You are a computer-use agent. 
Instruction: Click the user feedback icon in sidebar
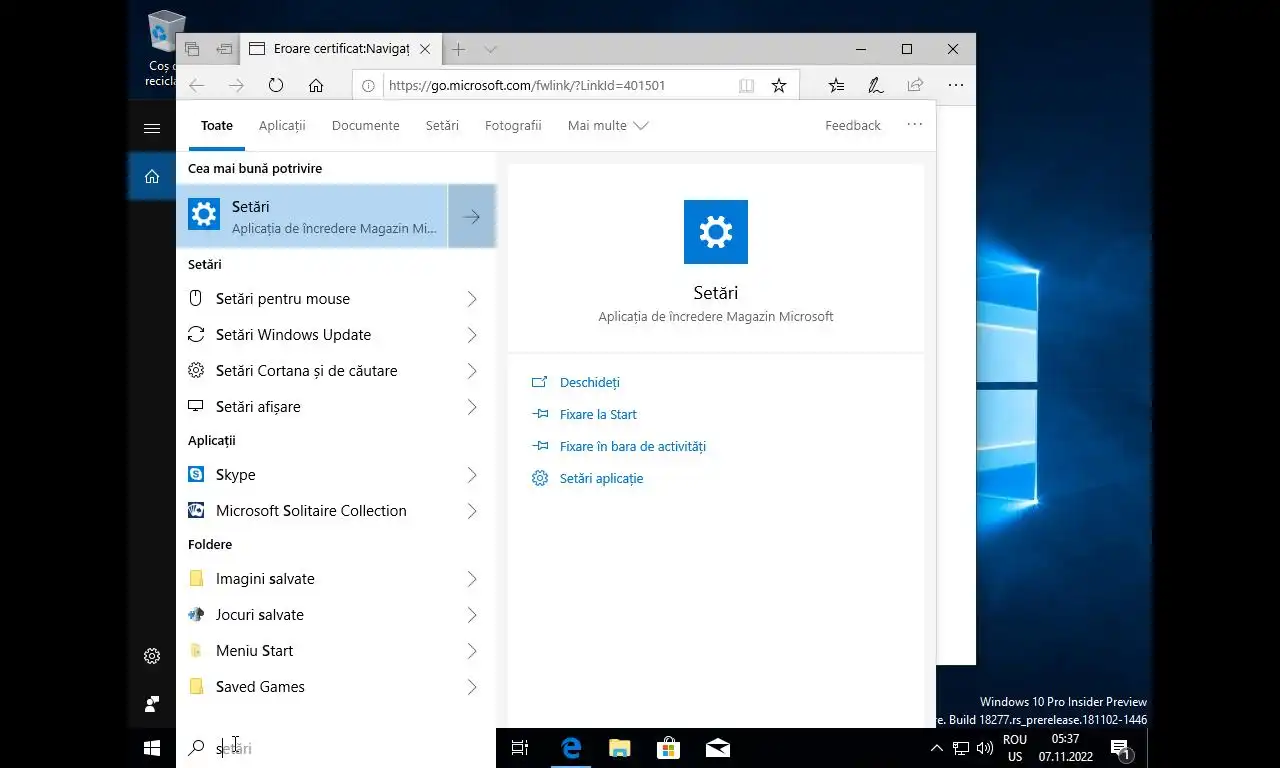152,704
